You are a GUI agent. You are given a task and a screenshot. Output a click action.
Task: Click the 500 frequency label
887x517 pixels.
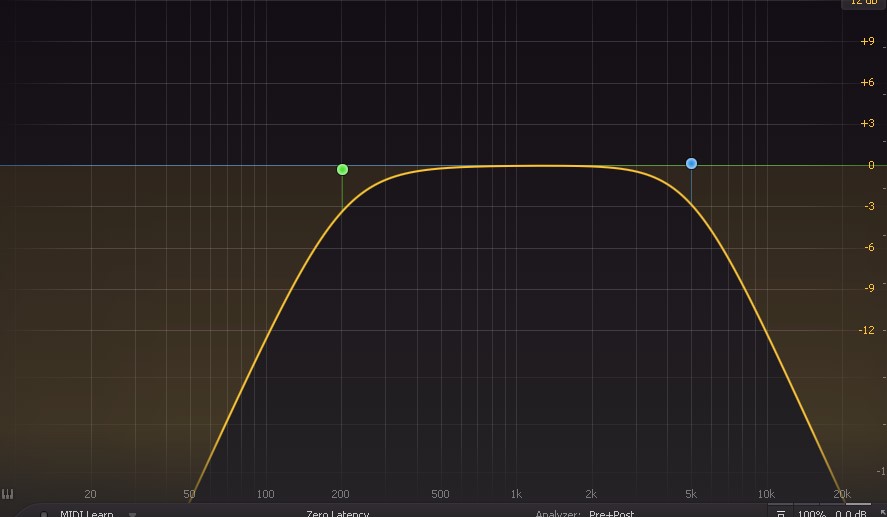tap(440, 494)
